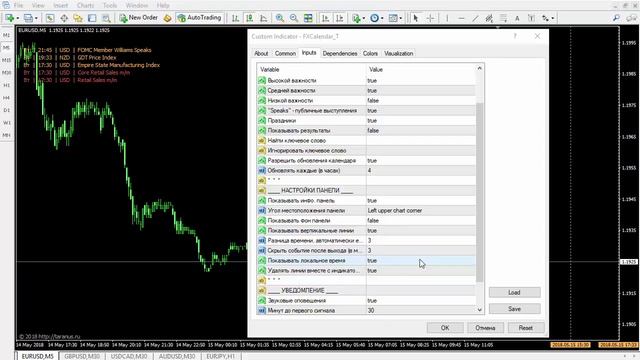Select the Vertical Line drawing tool
The image size is (640, 360).
click(x=447, y=18)
